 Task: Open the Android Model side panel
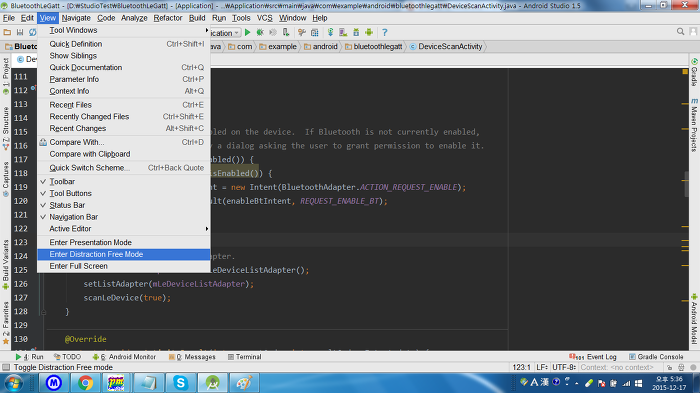[694, 318]
